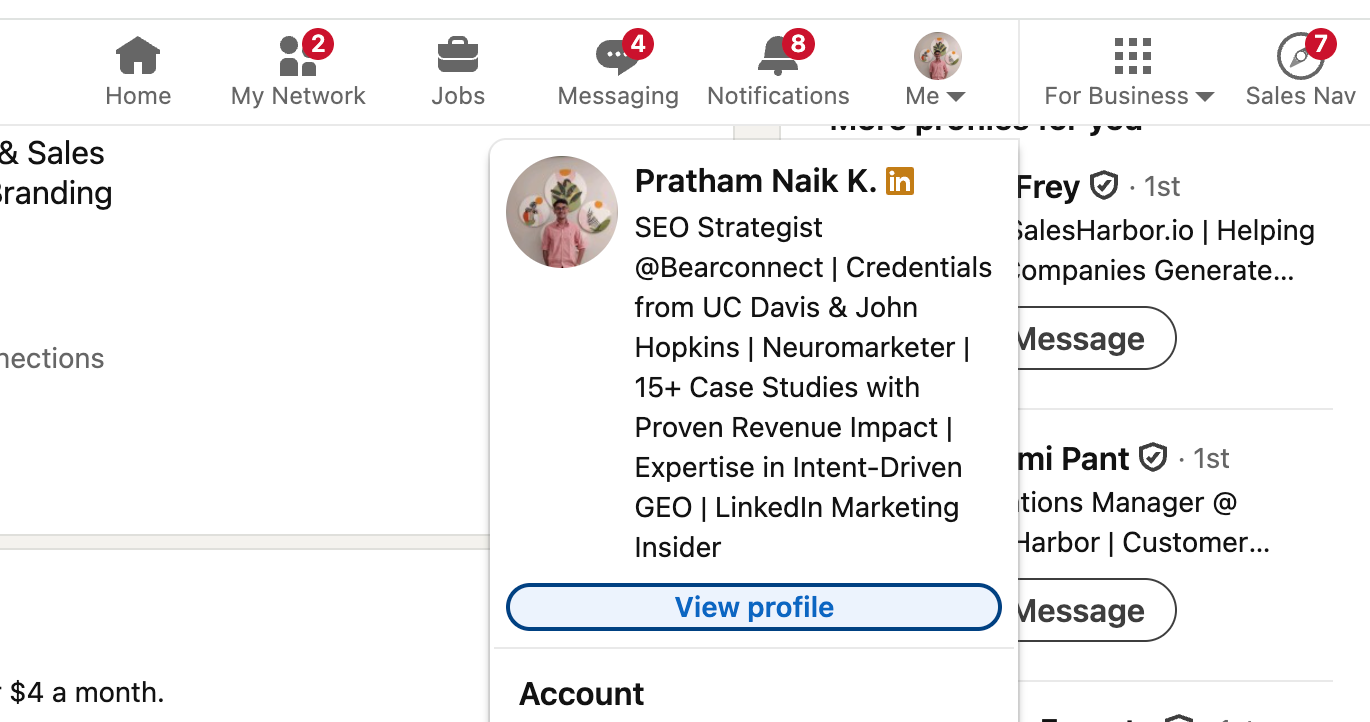Message the Pant profile suggestion
Screen dimensions: 1370x722
pos(1094,610)
